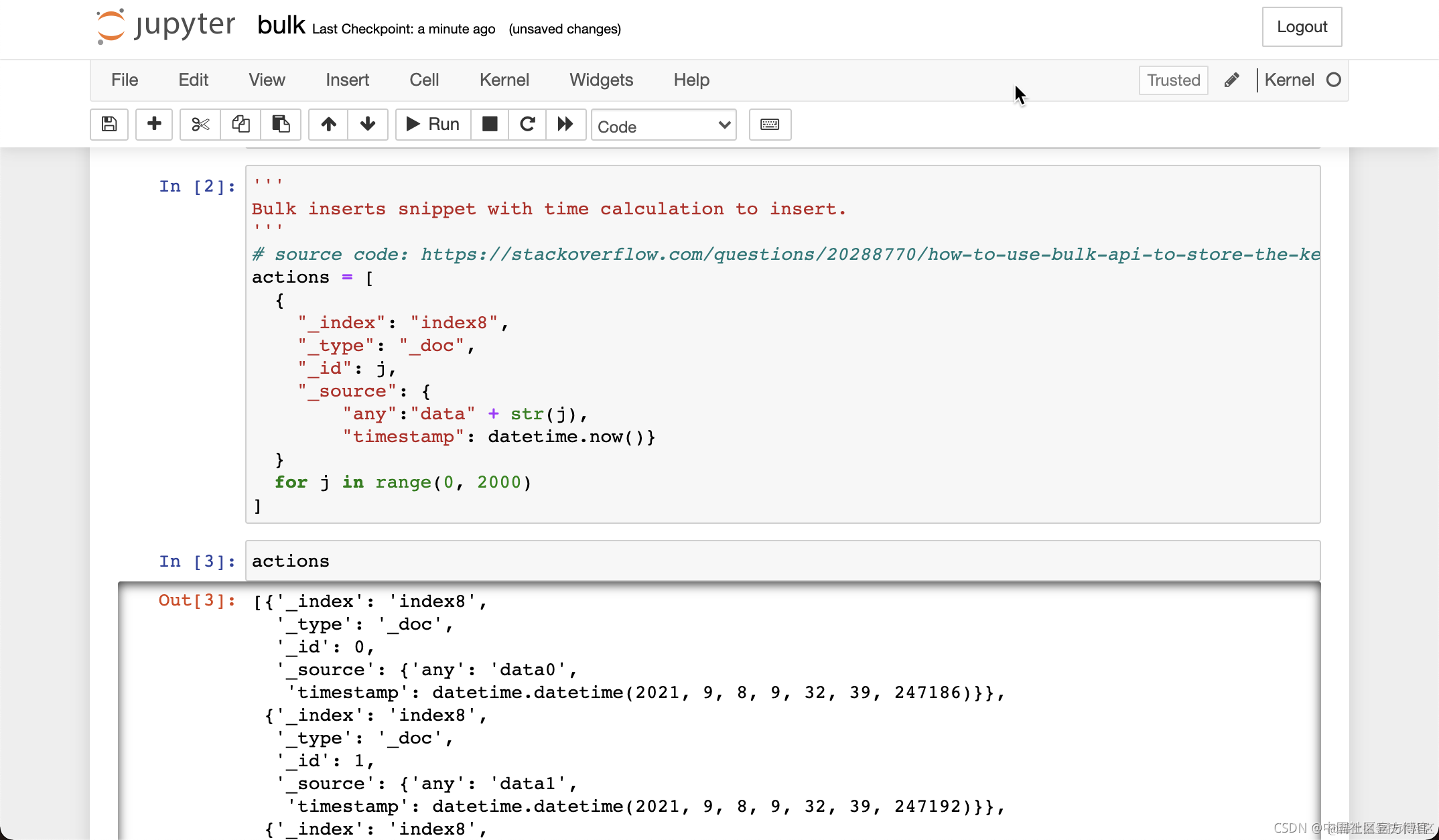1439x840 pixels.
Task: Click the '_id': 0 output line
Action: pos(326,647)
